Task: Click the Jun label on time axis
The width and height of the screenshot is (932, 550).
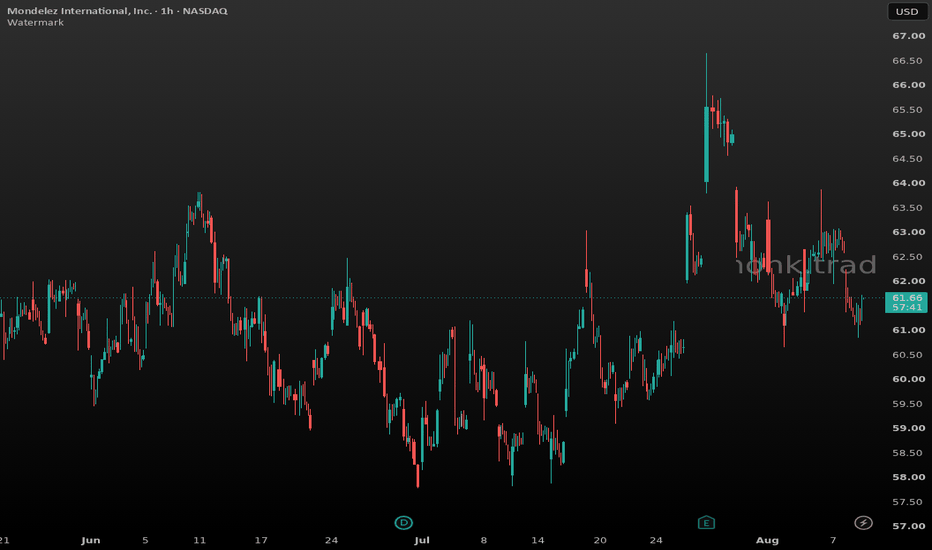Action: click(90, 540)
